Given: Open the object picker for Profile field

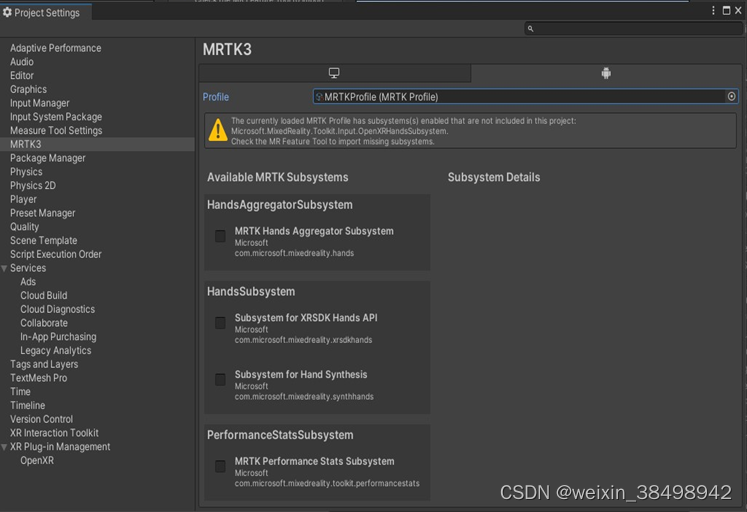Looking at the screenshot, I should click(731, 97).
